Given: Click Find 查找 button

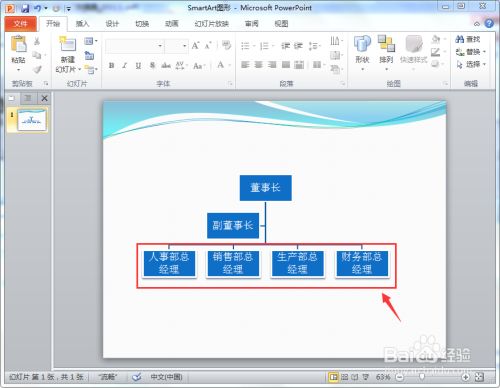Looking at the screenshot, I should [x=468, y=39].
